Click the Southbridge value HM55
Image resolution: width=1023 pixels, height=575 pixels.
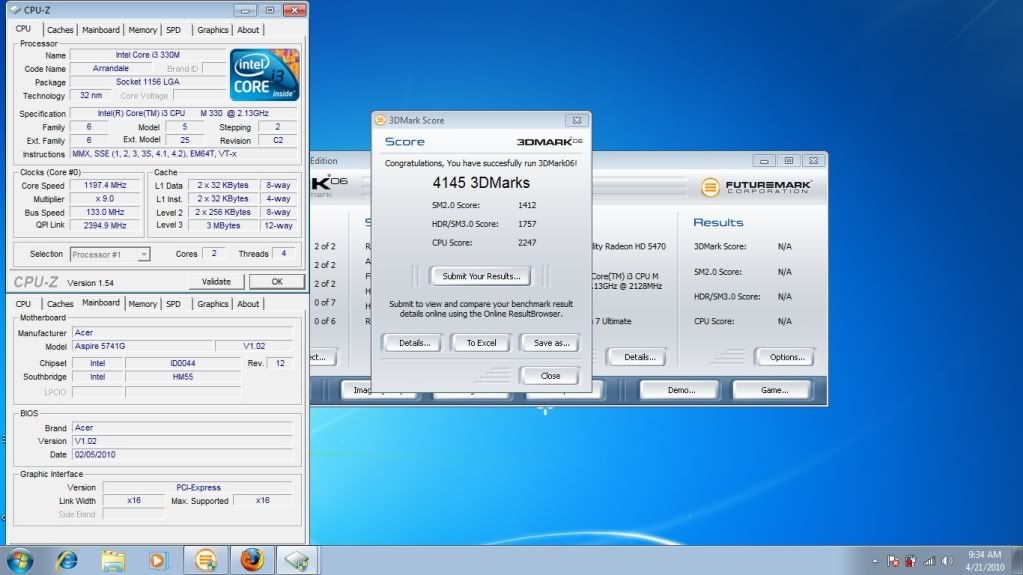click(x=183, y=377)
